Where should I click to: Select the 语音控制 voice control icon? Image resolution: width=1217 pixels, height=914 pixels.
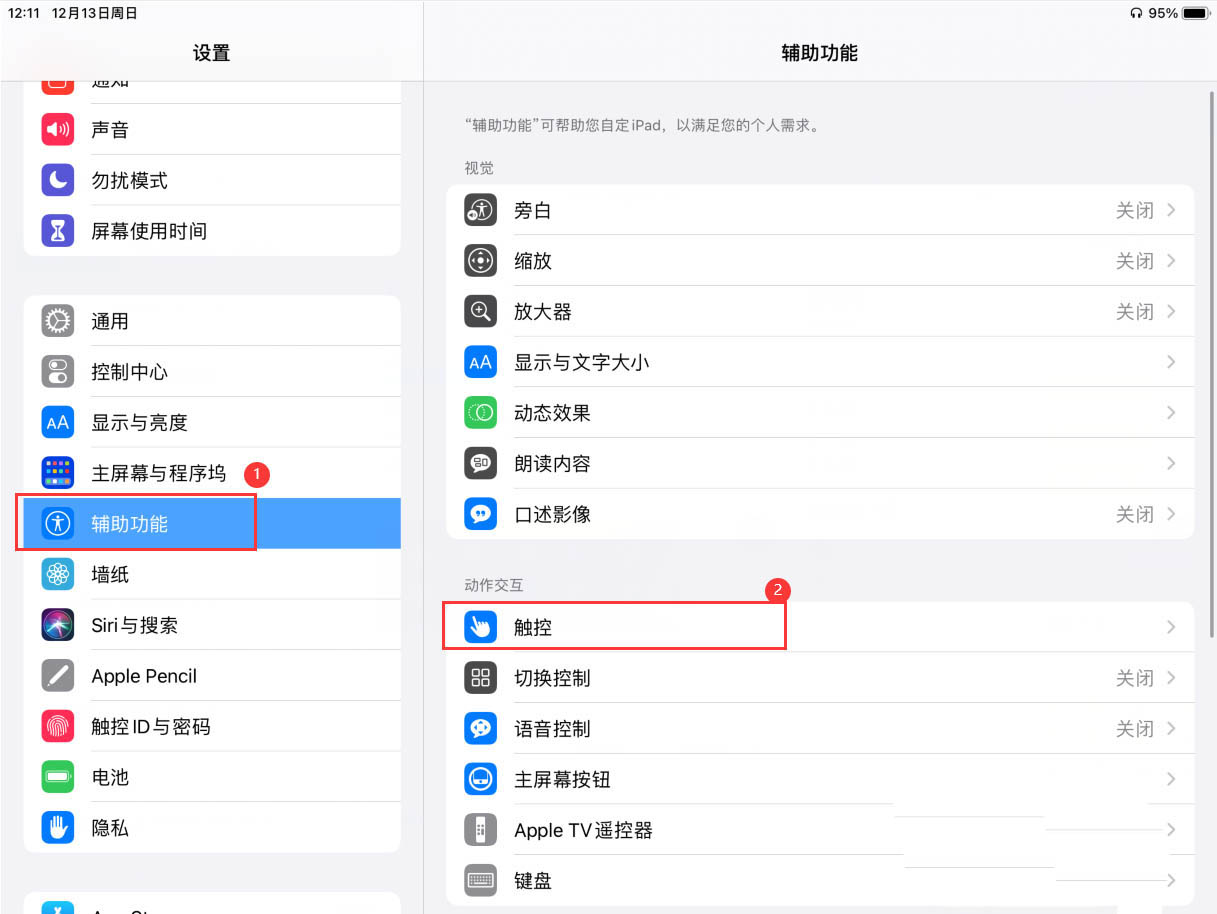[480, 728]
